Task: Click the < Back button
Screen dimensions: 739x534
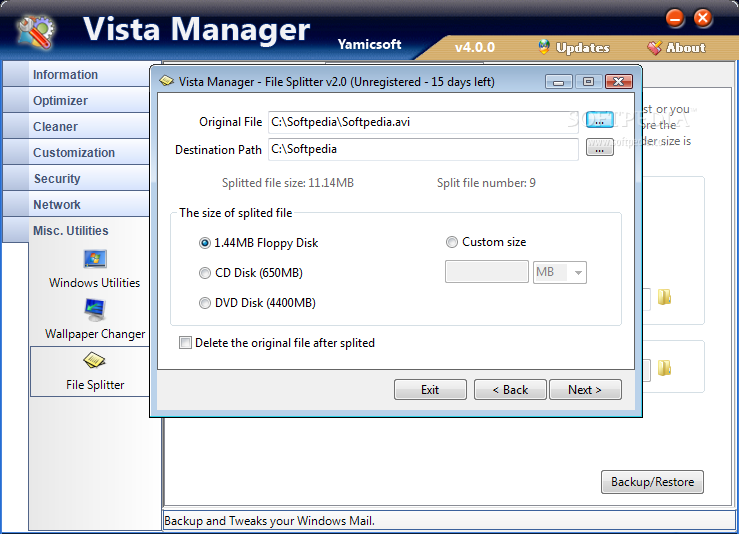Action: click(x=510, y=390)
